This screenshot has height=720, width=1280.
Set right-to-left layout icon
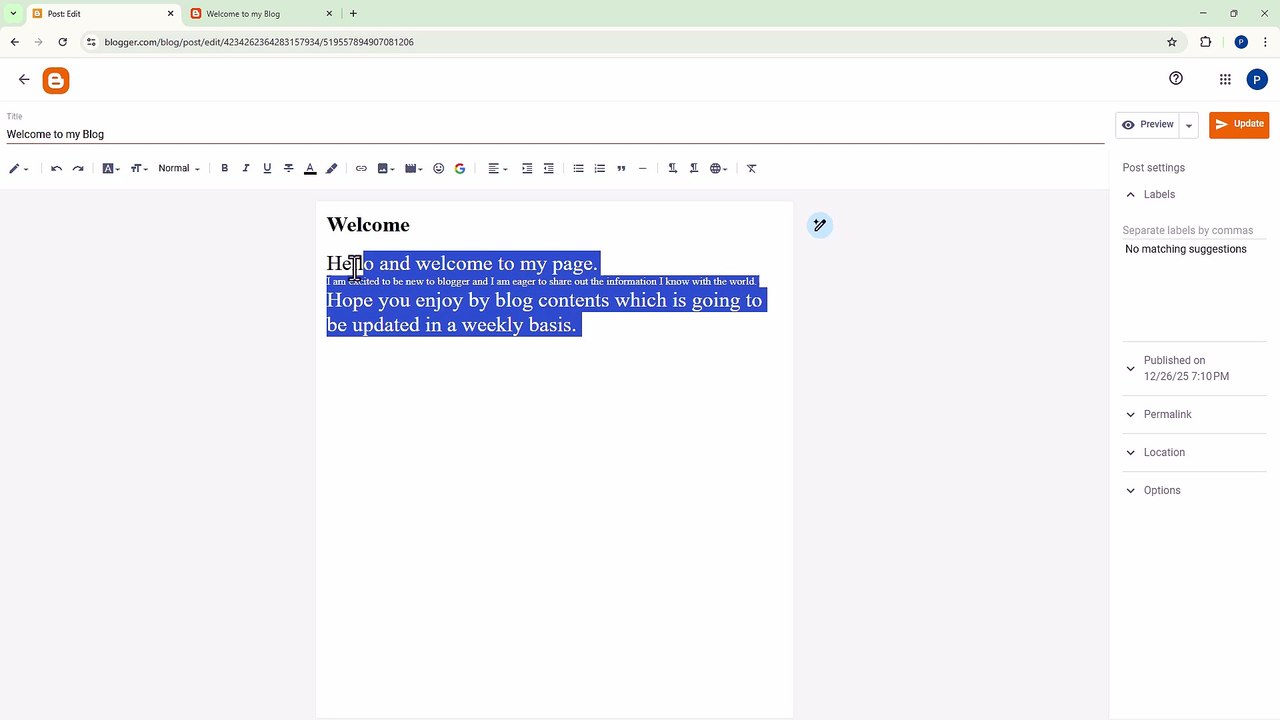point(694,169)
